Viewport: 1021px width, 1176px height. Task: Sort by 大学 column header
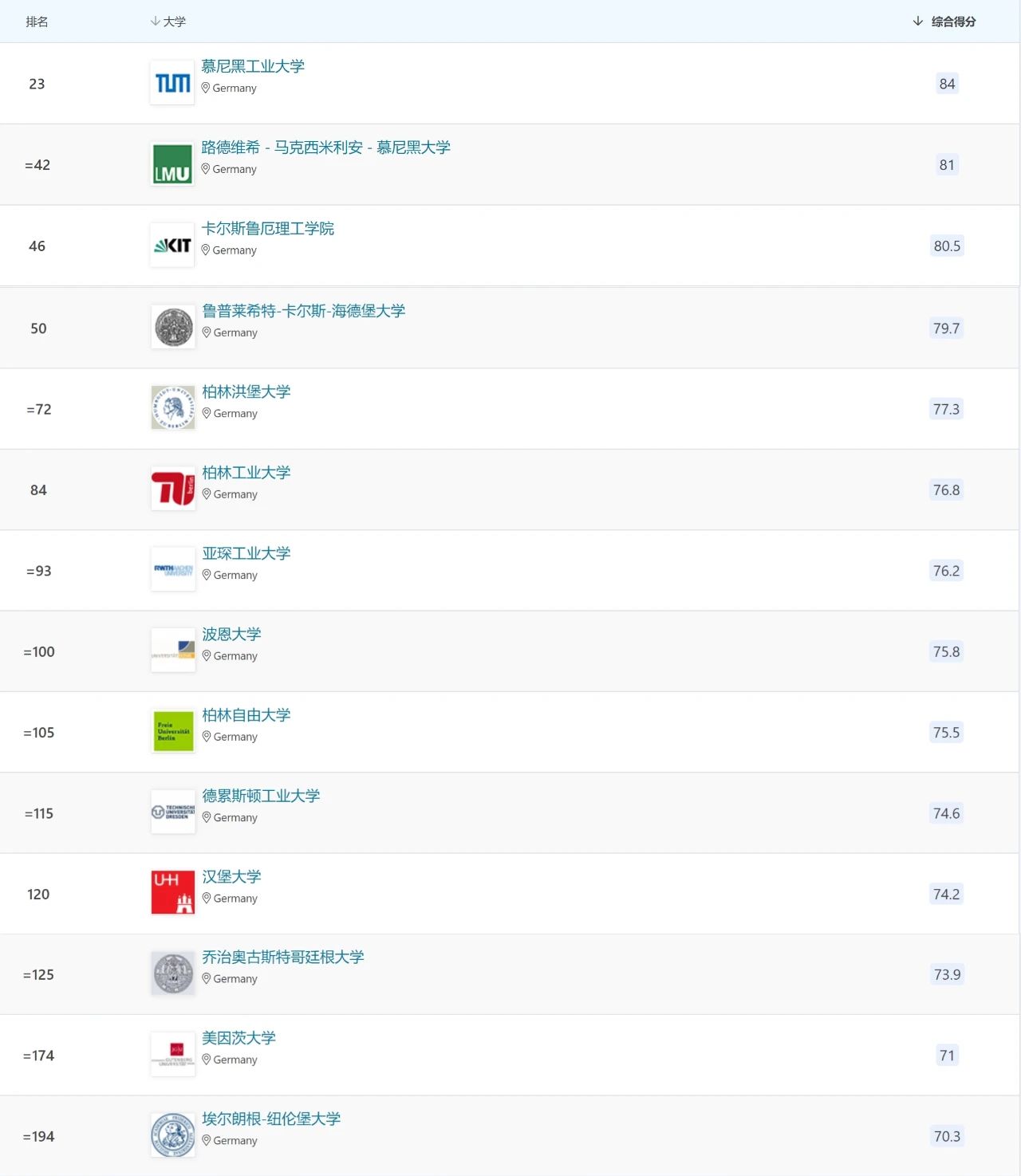174,22
